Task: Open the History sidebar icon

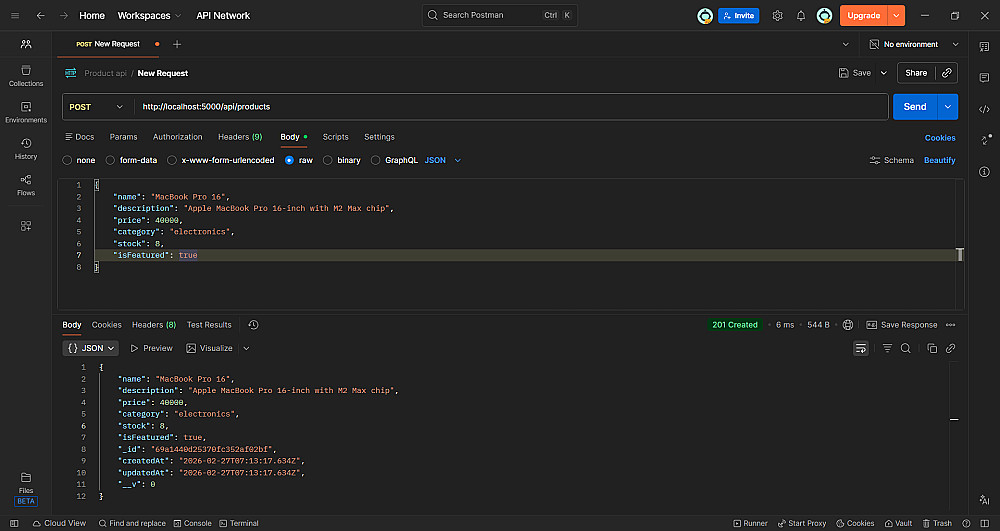Action: 26,149
